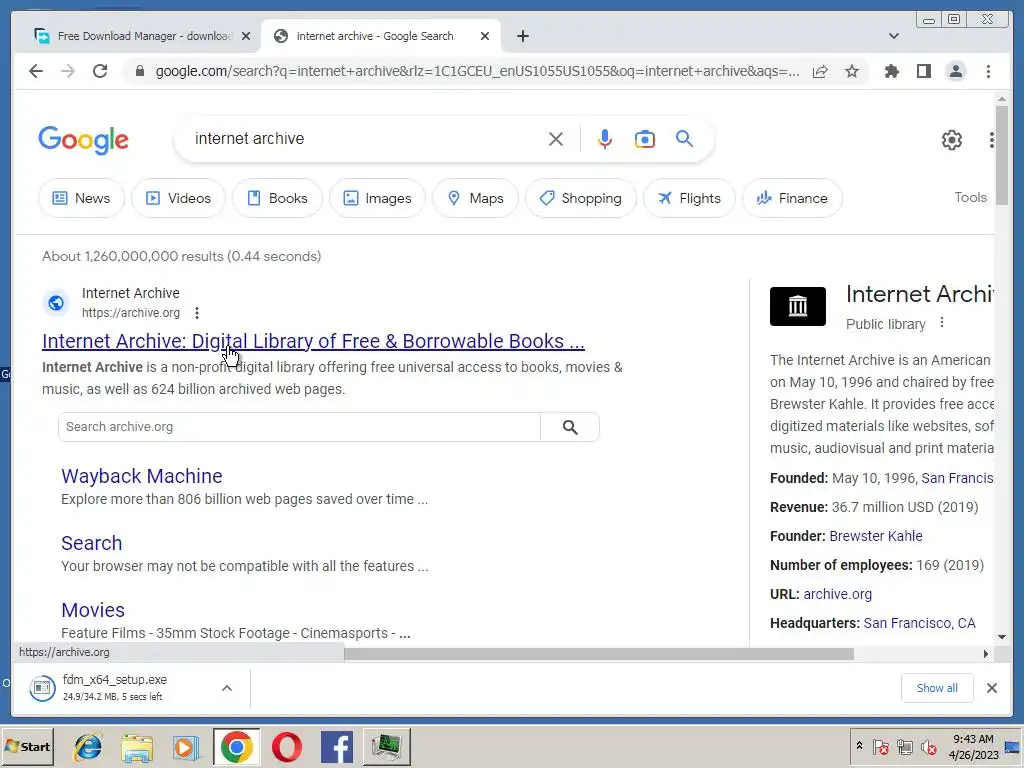Open the Start menu
The height and width of the screenshot is (768, 1024).
[27, 746]
